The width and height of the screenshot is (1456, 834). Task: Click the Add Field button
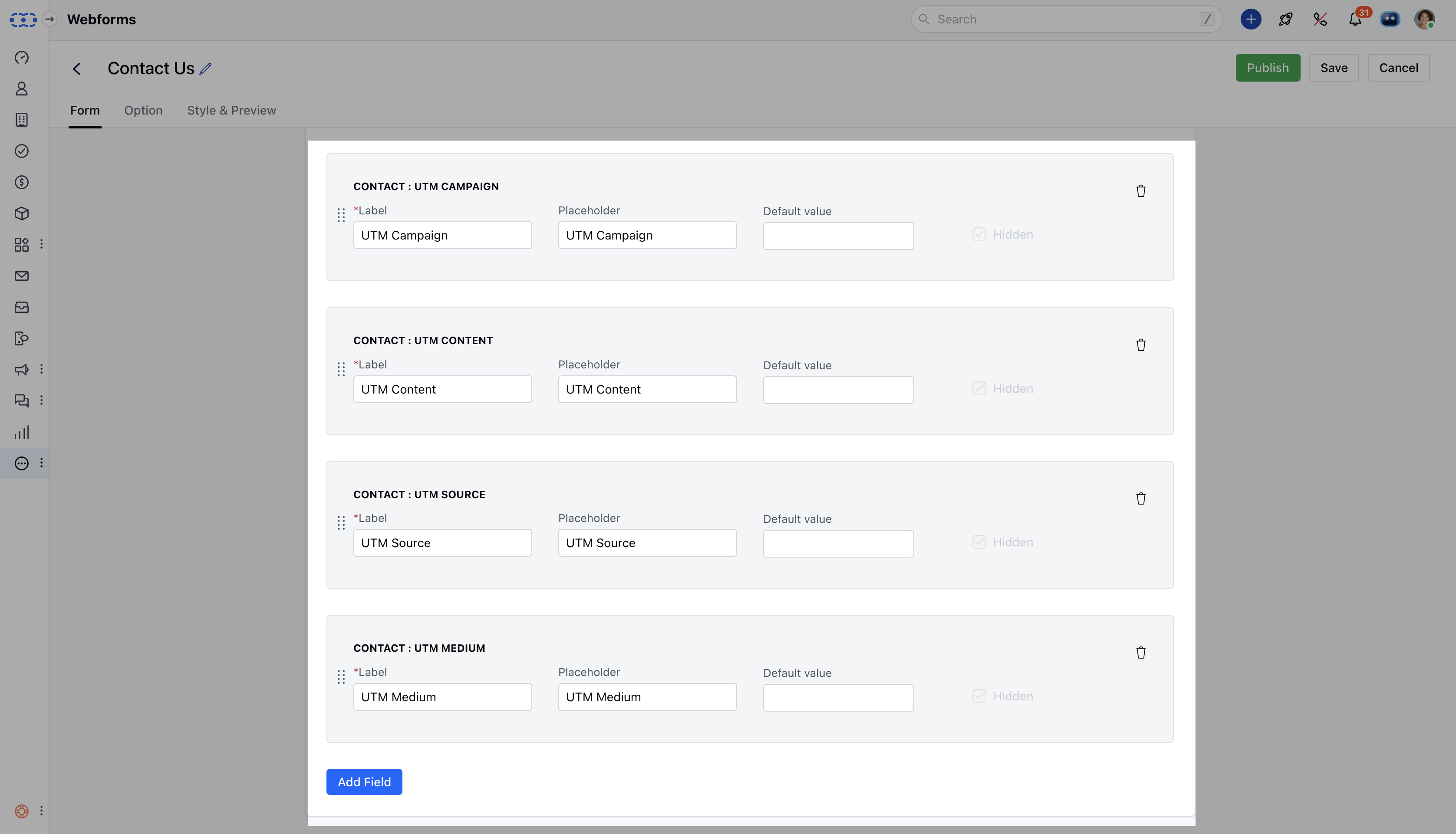[364, 782]
